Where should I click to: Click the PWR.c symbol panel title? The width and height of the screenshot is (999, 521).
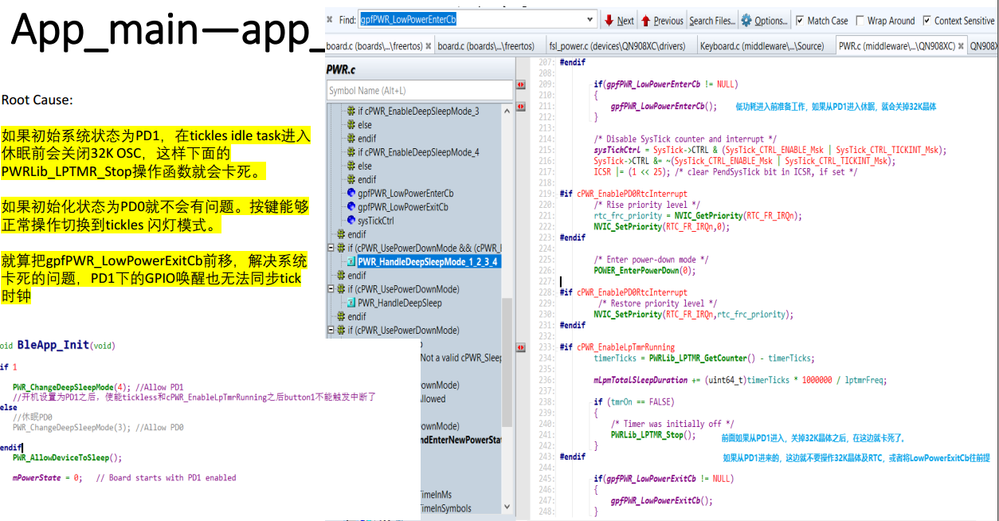pos(341,69)
